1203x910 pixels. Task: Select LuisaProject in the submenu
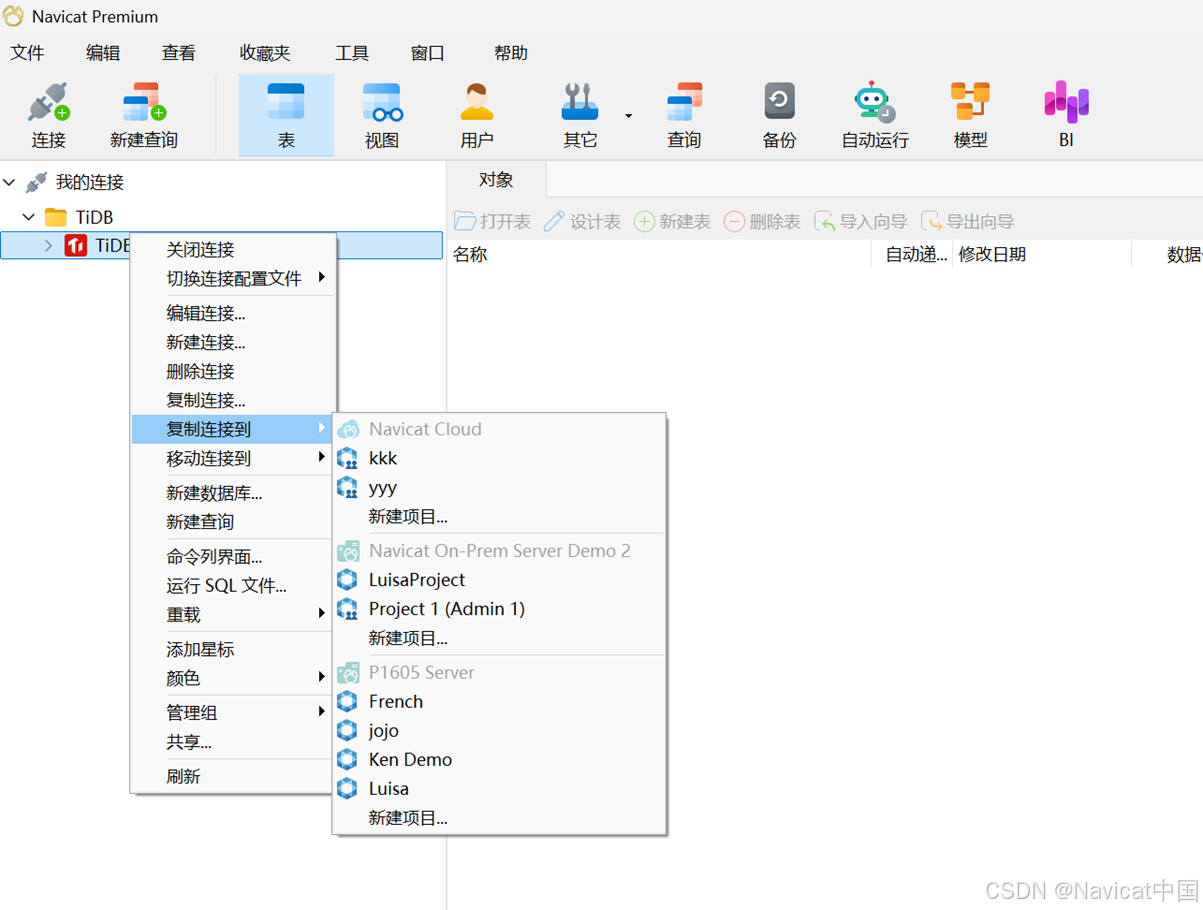click(499, 579)
